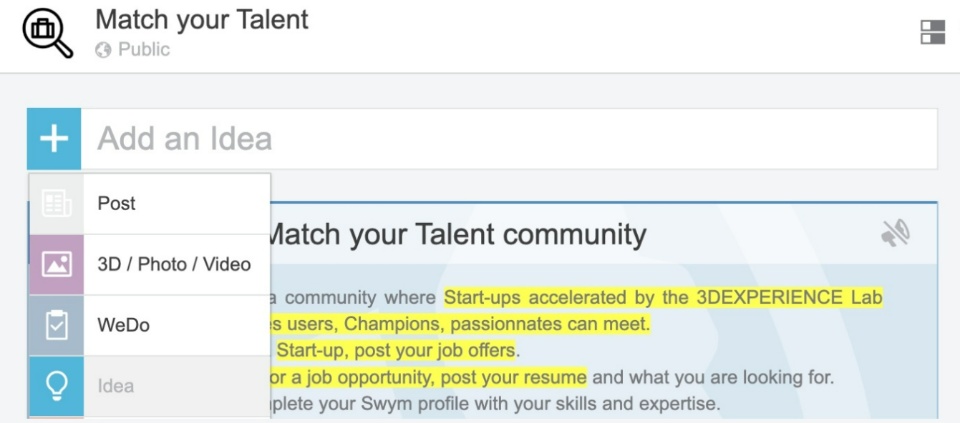Click the highlighted post your job offers text
The height and width of the screenshot is (423, 960).
396,351
